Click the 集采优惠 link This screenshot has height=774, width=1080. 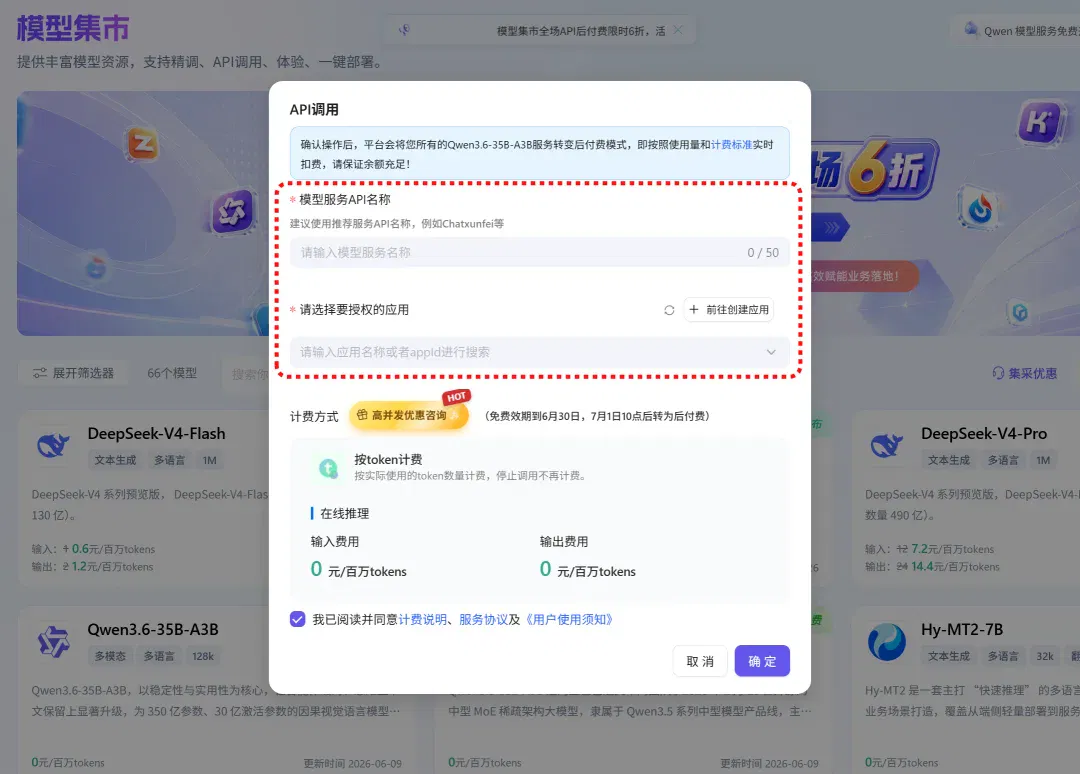[1024, 373]
